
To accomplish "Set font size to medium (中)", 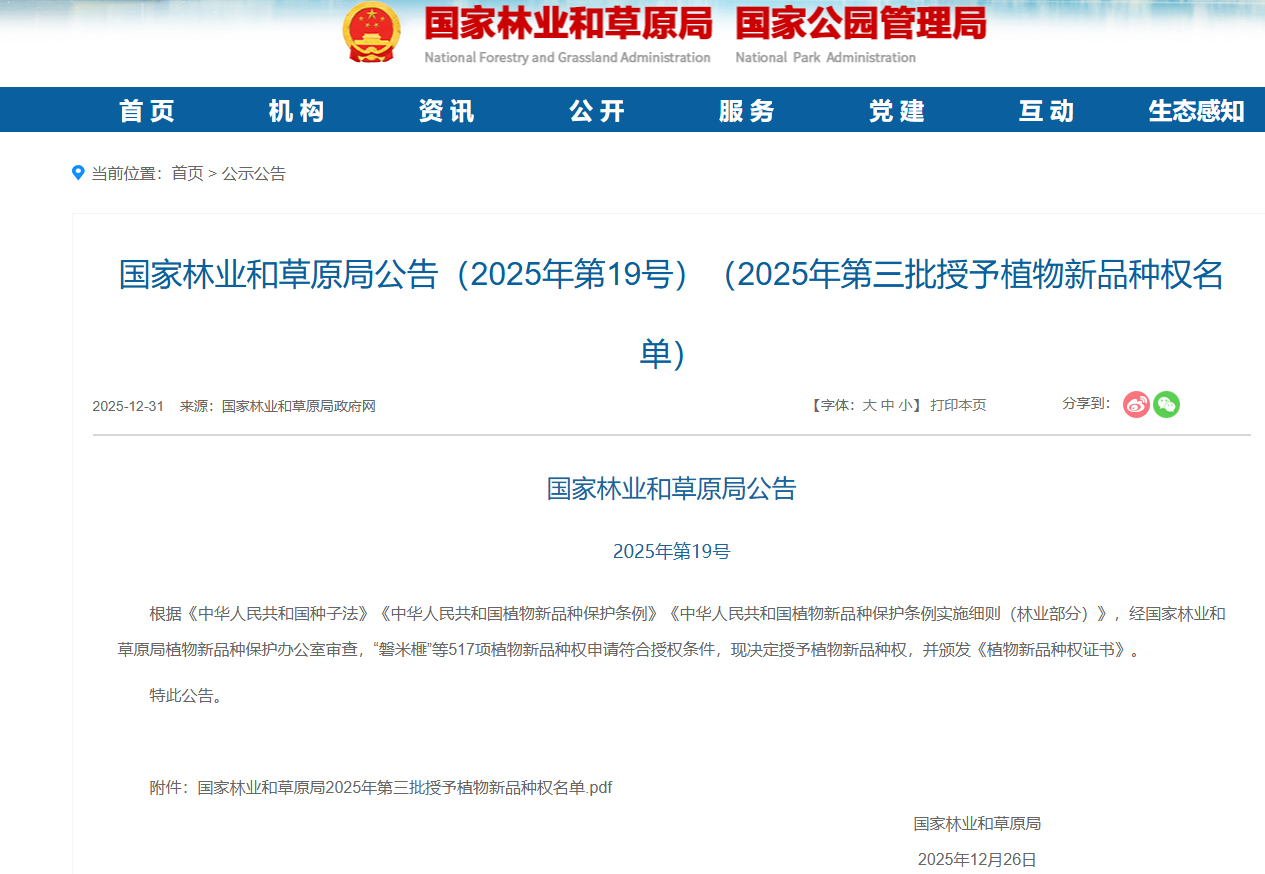I will [x=887, y=406].
